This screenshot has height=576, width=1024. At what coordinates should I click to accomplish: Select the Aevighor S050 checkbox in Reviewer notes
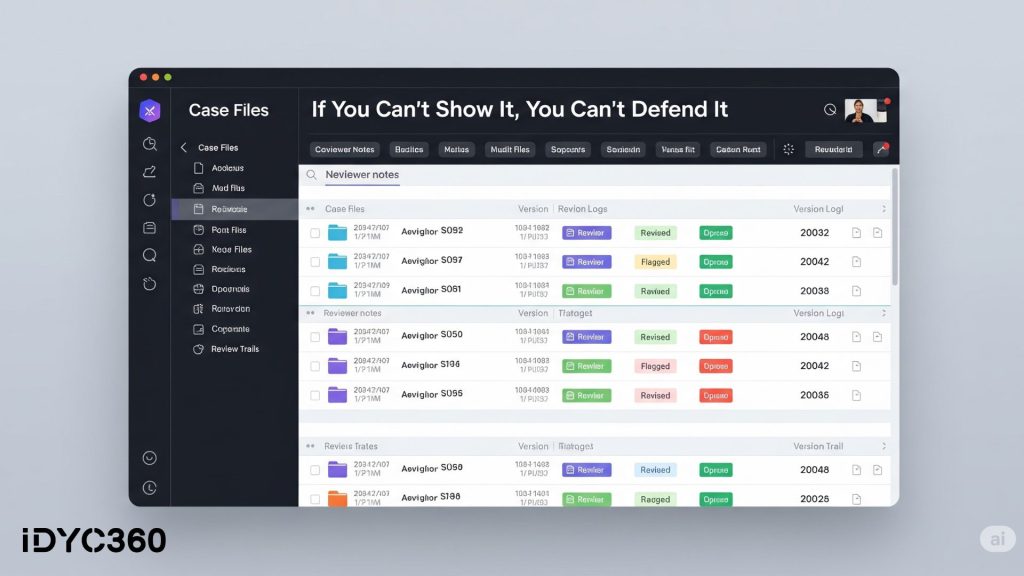(x=315, y=337)
